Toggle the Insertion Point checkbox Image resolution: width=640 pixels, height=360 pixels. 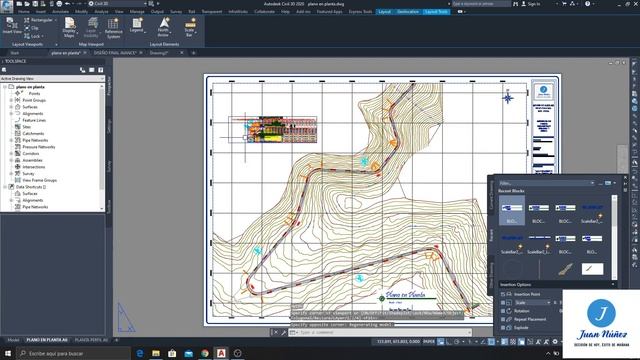(503, 294)
